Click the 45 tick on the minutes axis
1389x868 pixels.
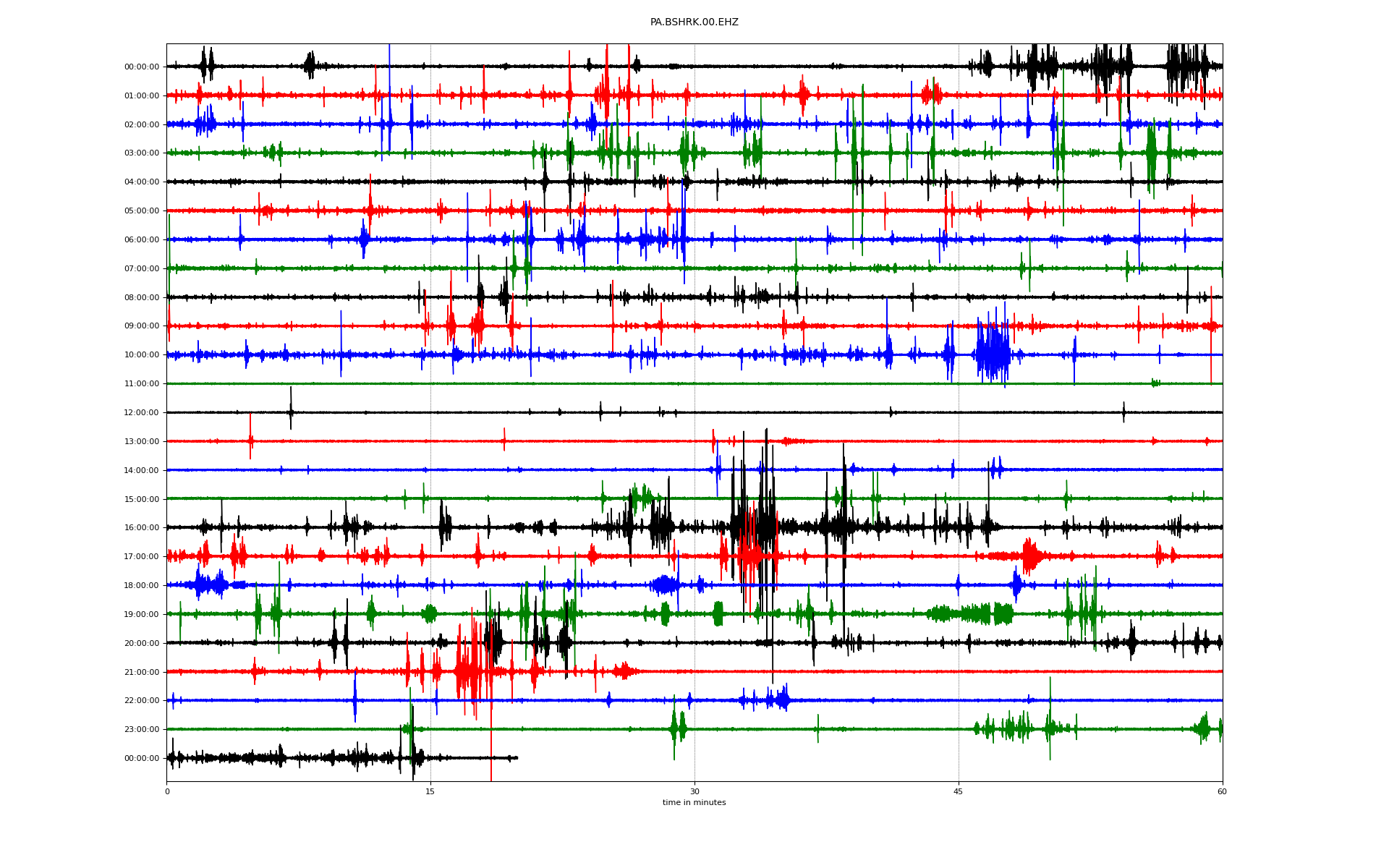[x=959, y=791]
